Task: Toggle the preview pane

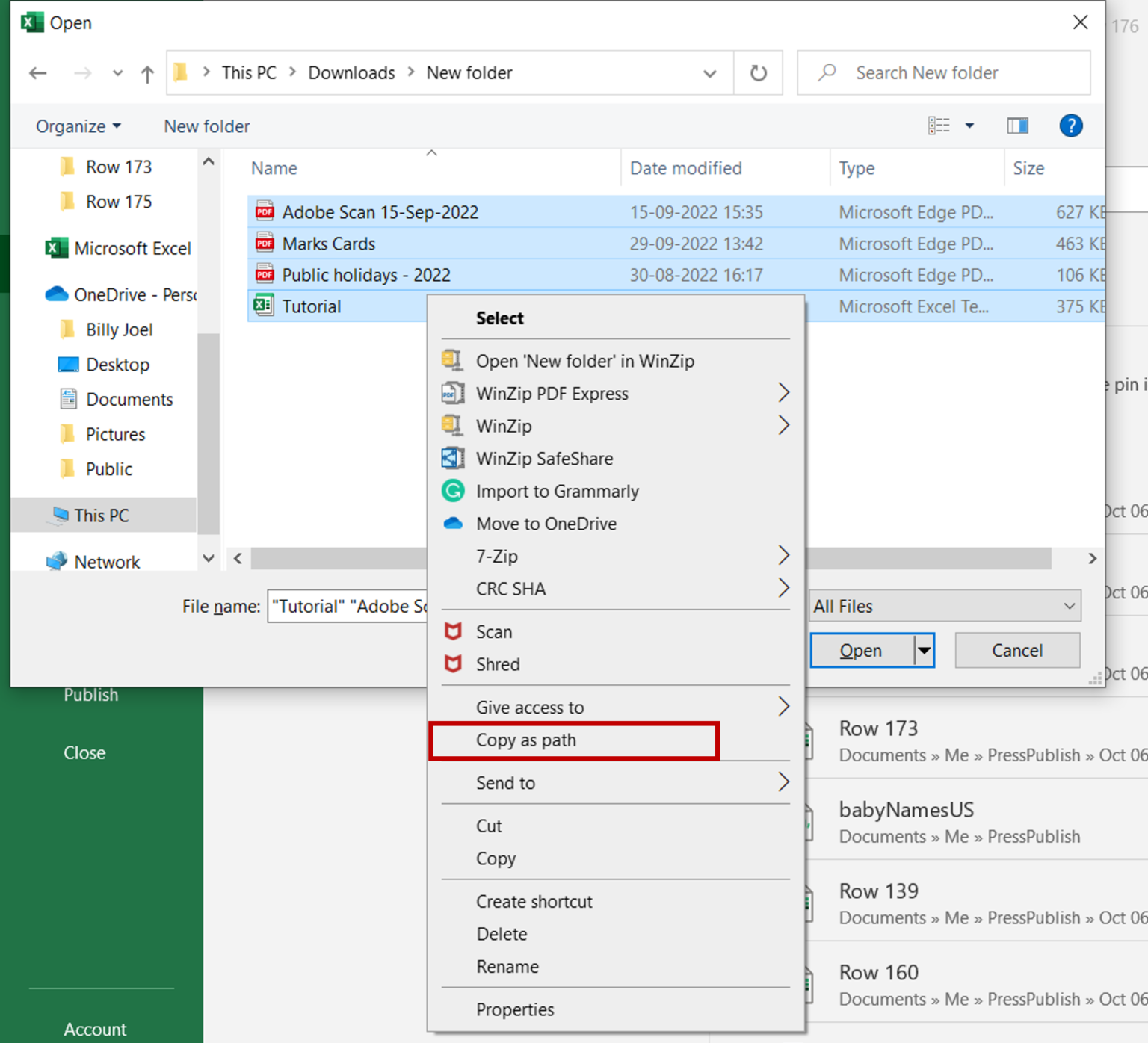Action: pos(1016,126)
